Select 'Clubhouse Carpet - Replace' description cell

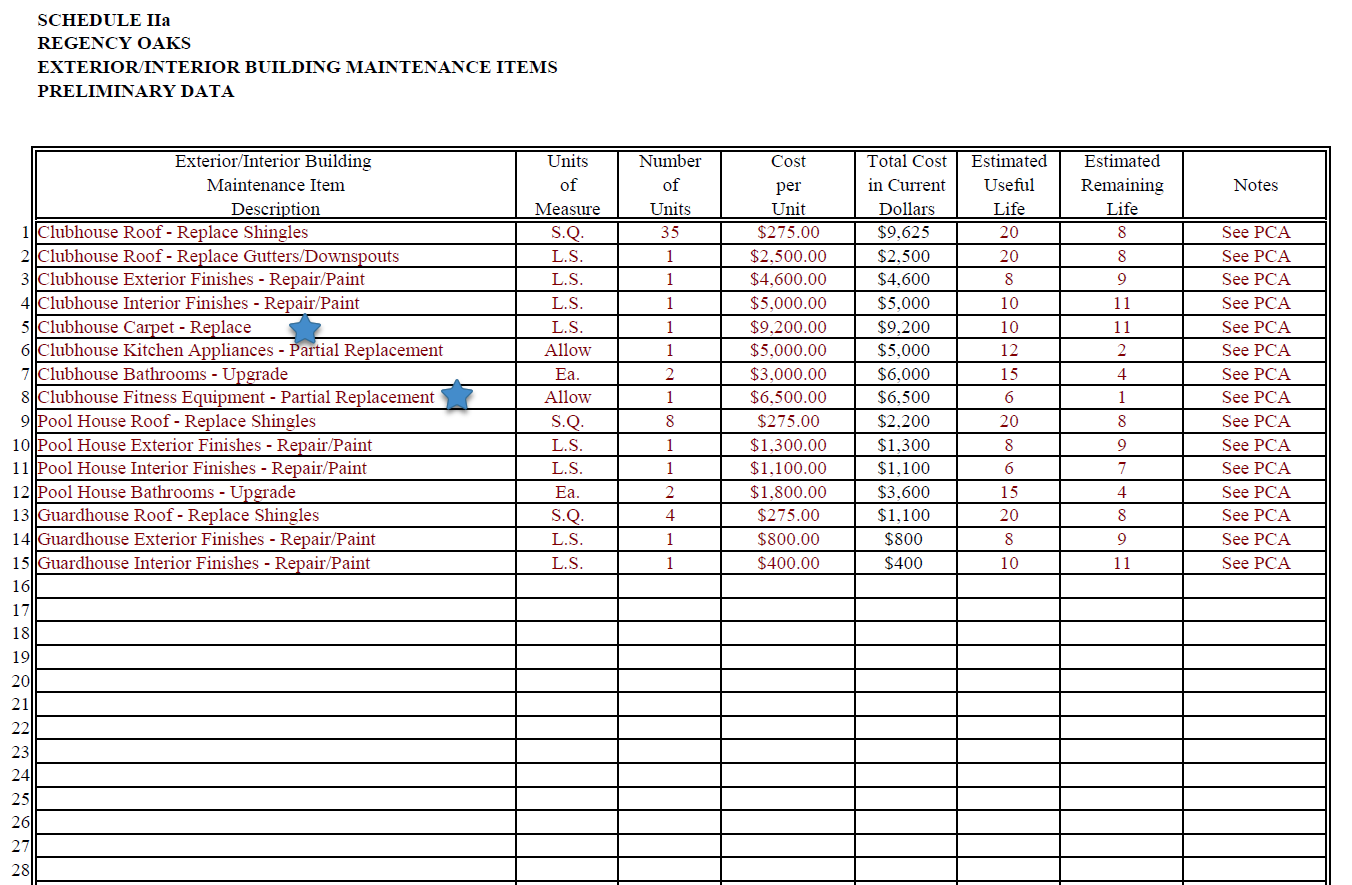pos(276,327)
